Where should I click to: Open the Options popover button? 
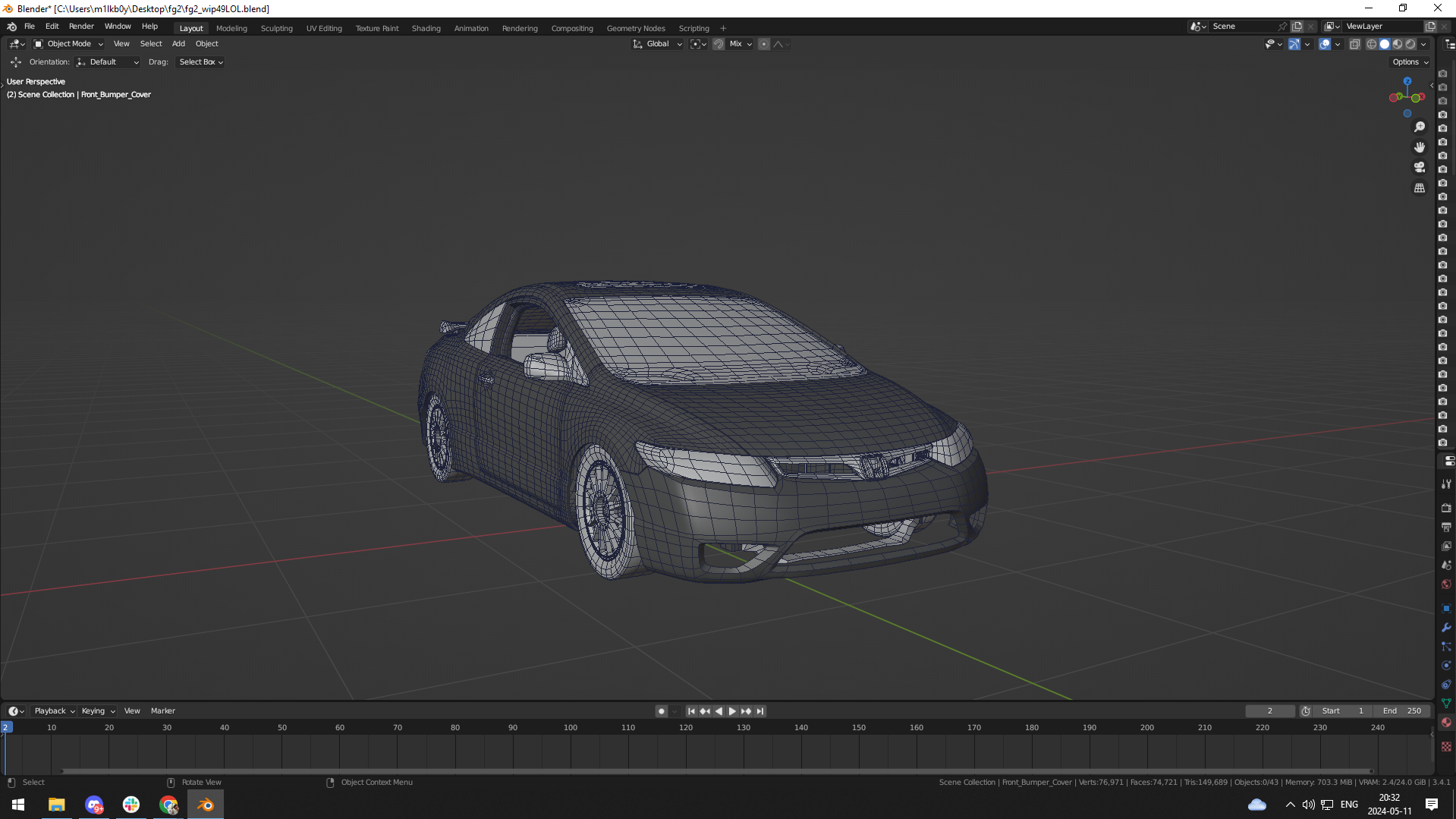tap(1410, 62)
